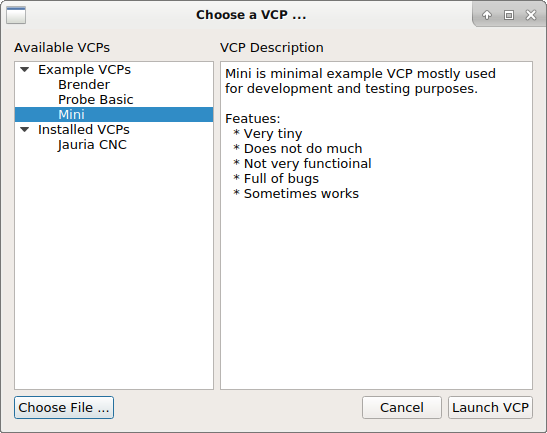Viewport: 547px width, 433px height.
Task: Cancel the VCP selection dialog
Action: (402, 407)
